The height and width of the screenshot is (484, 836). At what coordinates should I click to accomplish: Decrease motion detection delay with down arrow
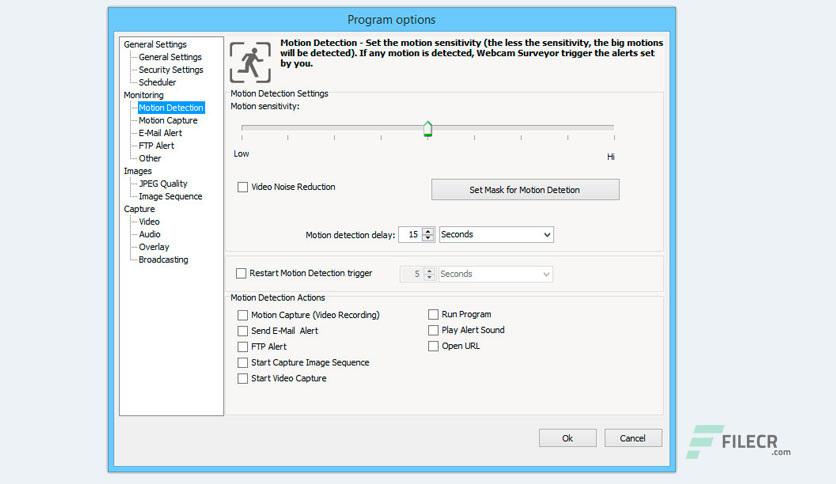tap(428, 238)
